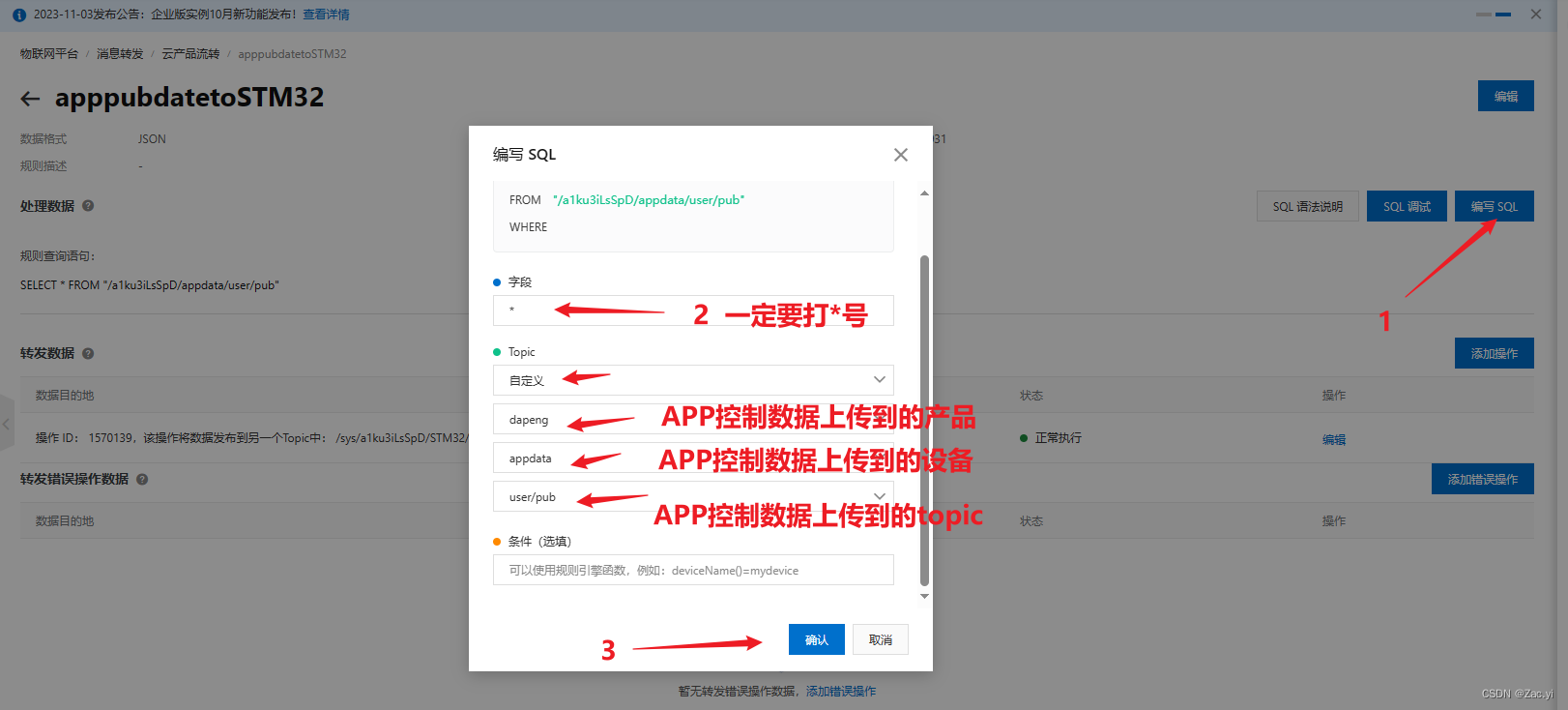Click the dialog scrollbar up arrow
Viewport: 1568px width, 710px height.
coord(924,193)
